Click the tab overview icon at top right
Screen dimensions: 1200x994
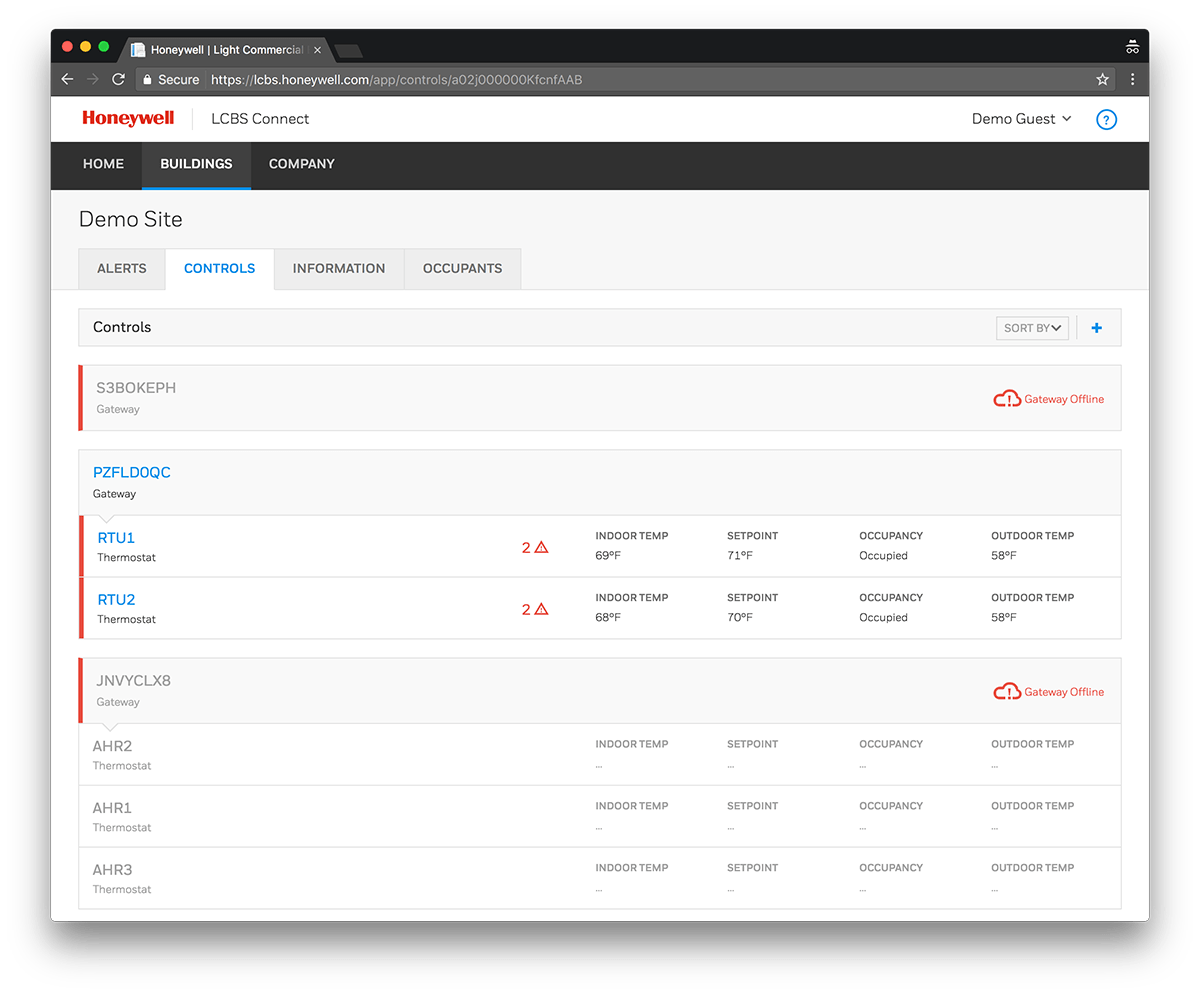tap(1132, 46)
